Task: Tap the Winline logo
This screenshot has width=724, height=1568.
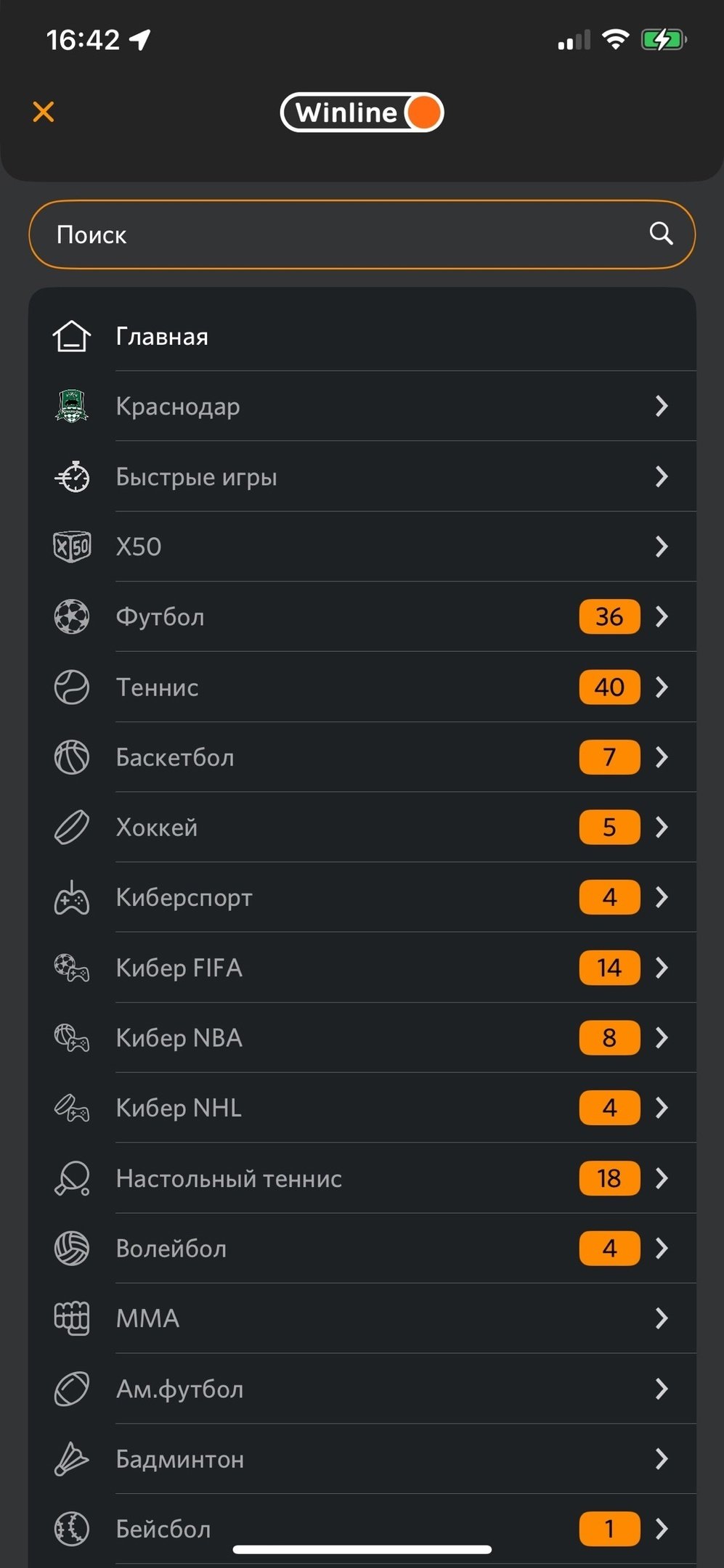Action: tap(362, 113)
